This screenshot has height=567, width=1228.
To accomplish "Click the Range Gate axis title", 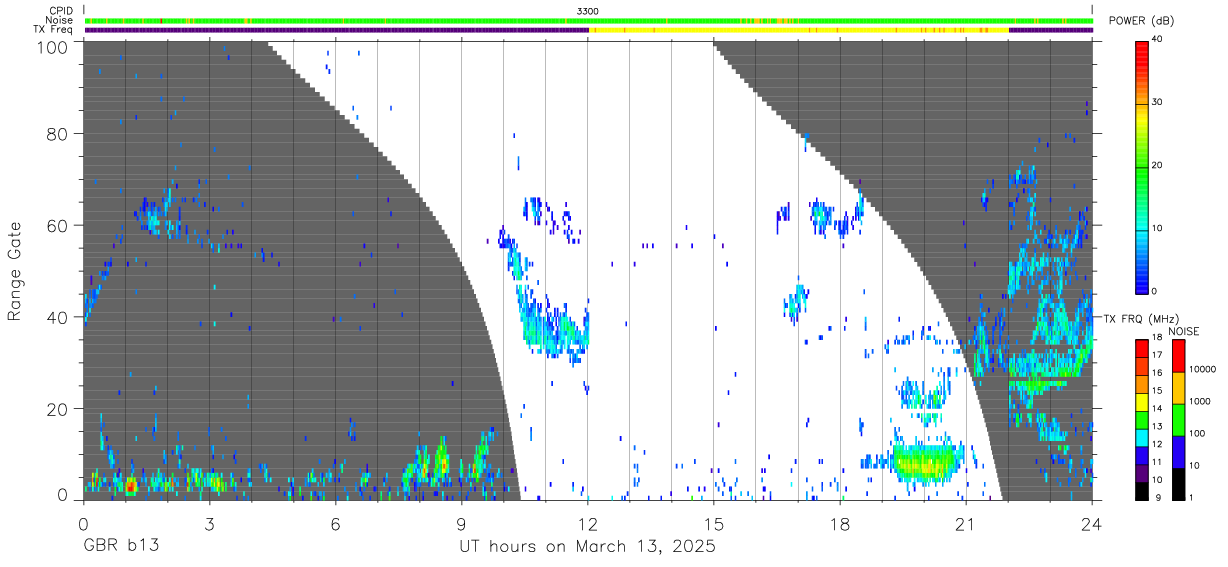I will pyautogui.click(x=15, y=270).
